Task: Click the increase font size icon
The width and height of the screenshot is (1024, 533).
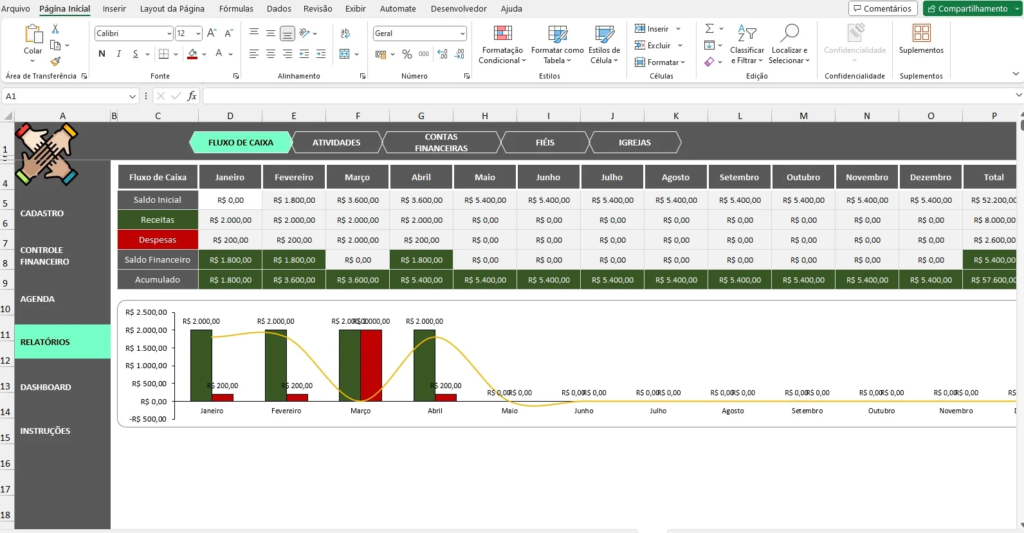Action: 213,33
